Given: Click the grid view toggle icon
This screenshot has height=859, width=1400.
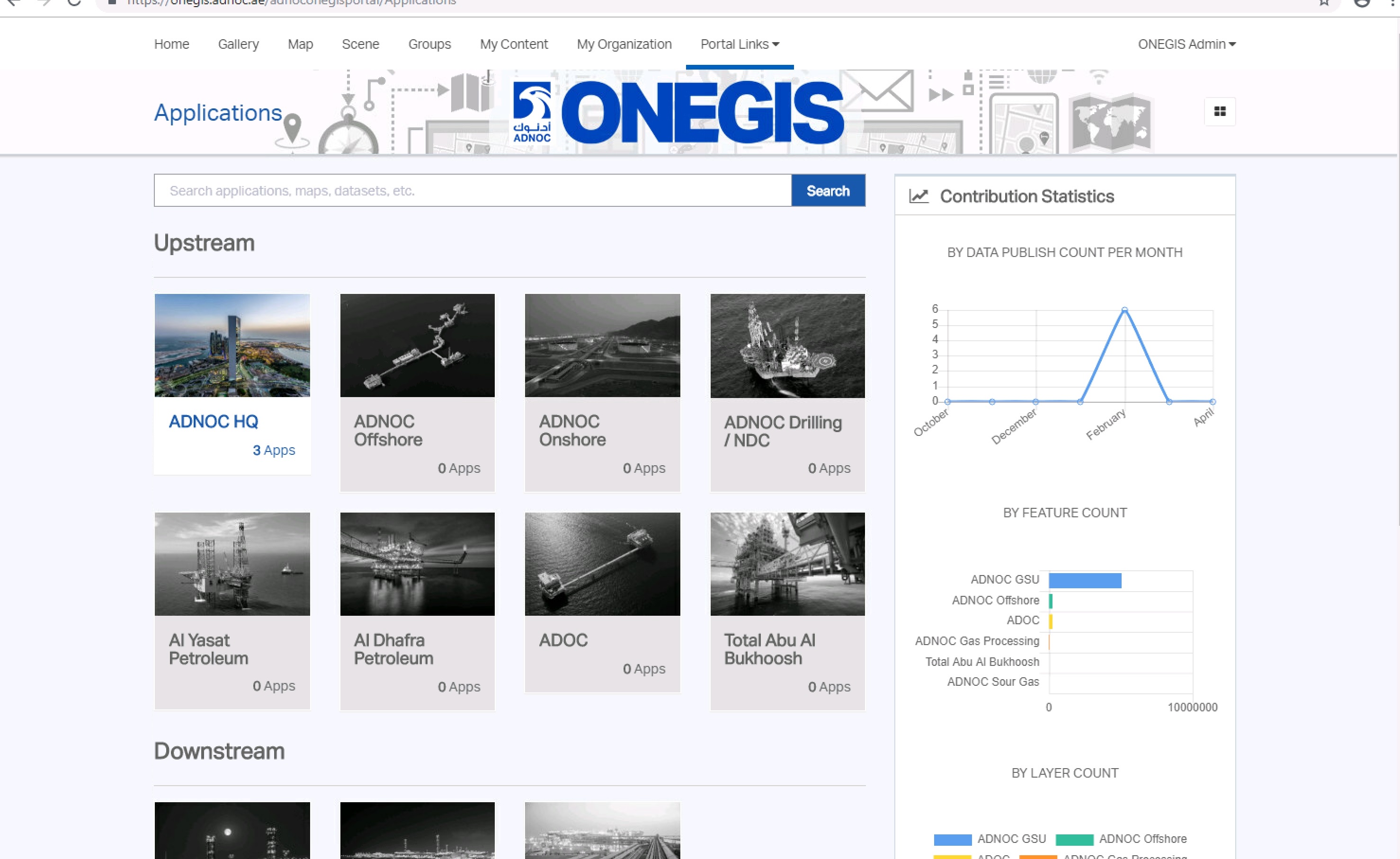Looking at the screenshot, I should coord(1219,111).
